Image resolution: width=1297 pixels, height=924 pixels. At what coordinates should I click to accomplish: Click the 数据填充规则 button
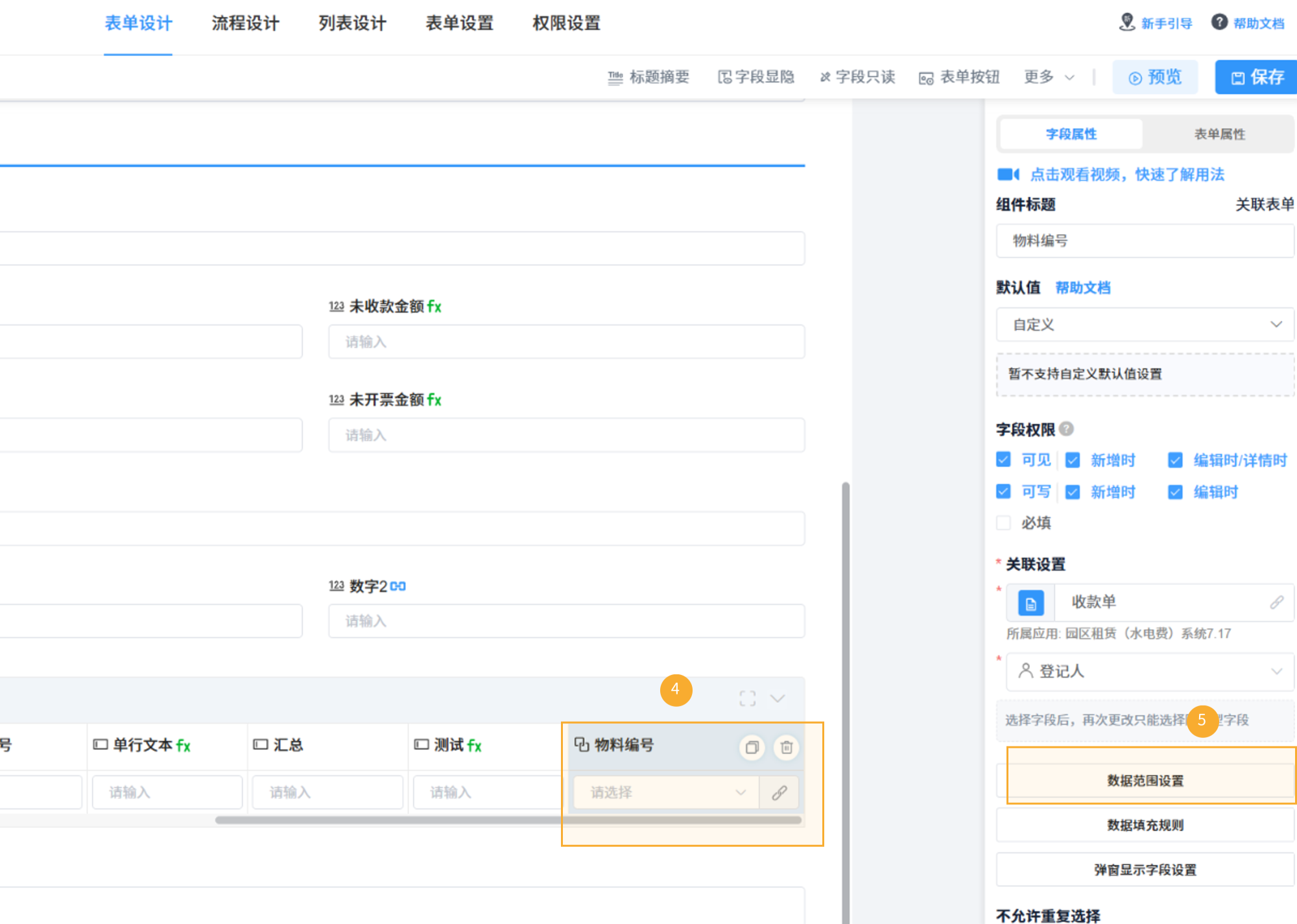coord(1145,825)
